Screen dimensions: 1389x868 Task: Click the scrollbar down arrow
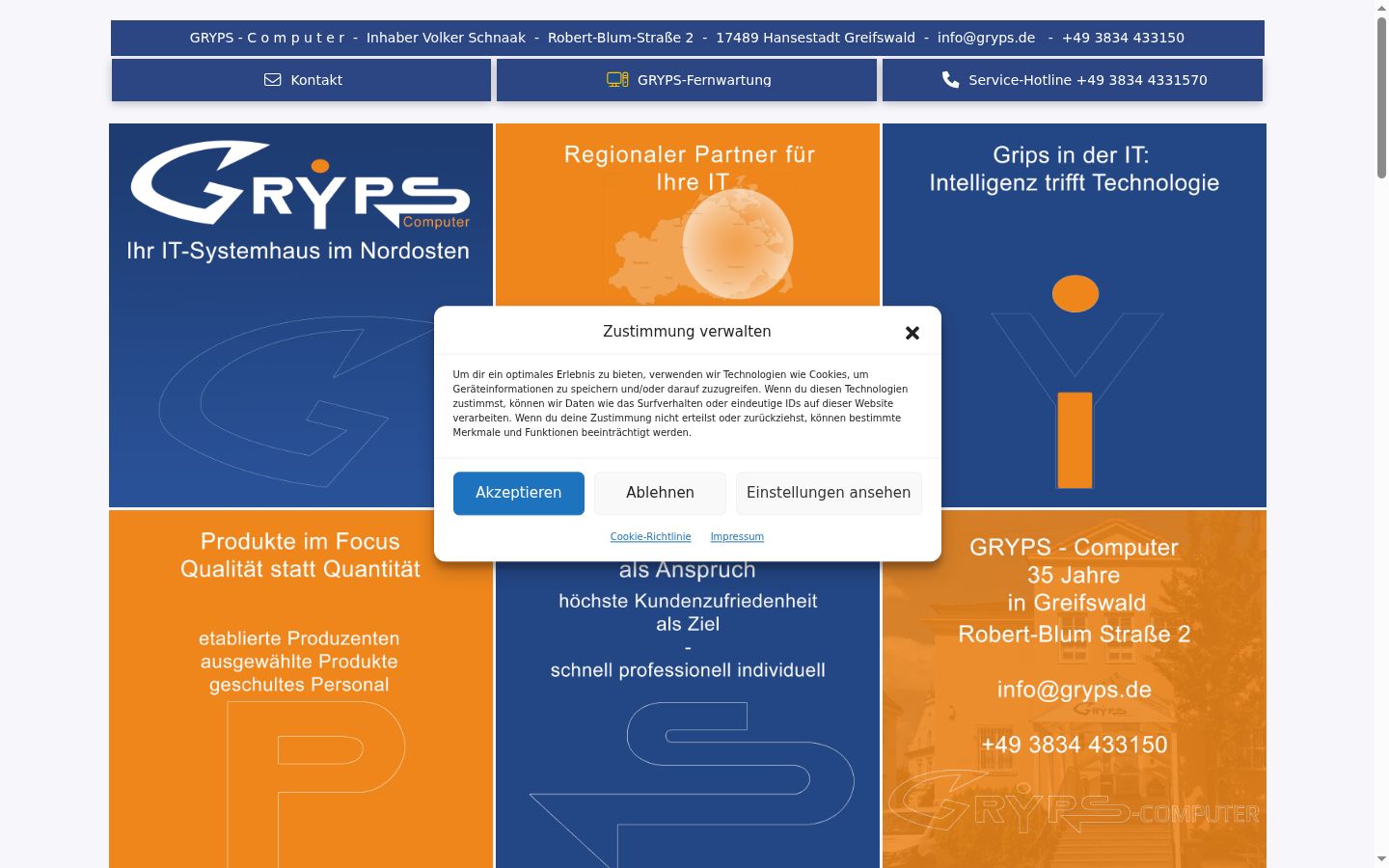(1381, 859)
